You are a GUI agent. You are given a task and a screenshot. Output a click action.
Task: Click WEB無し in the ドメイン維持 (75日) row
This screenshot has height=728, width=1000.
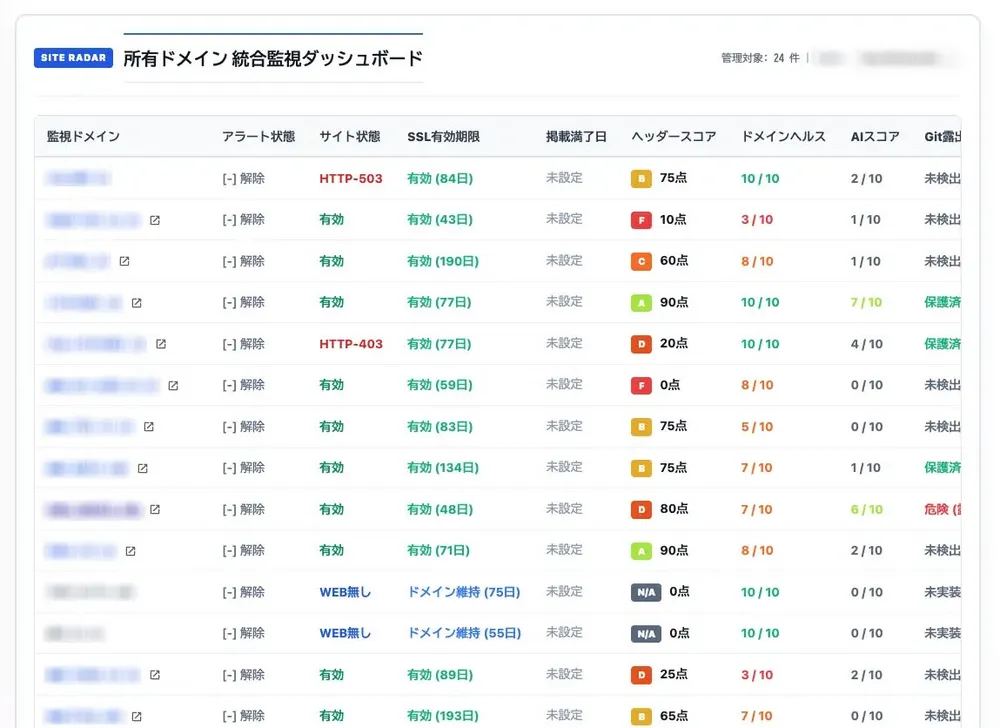[345, 592]
